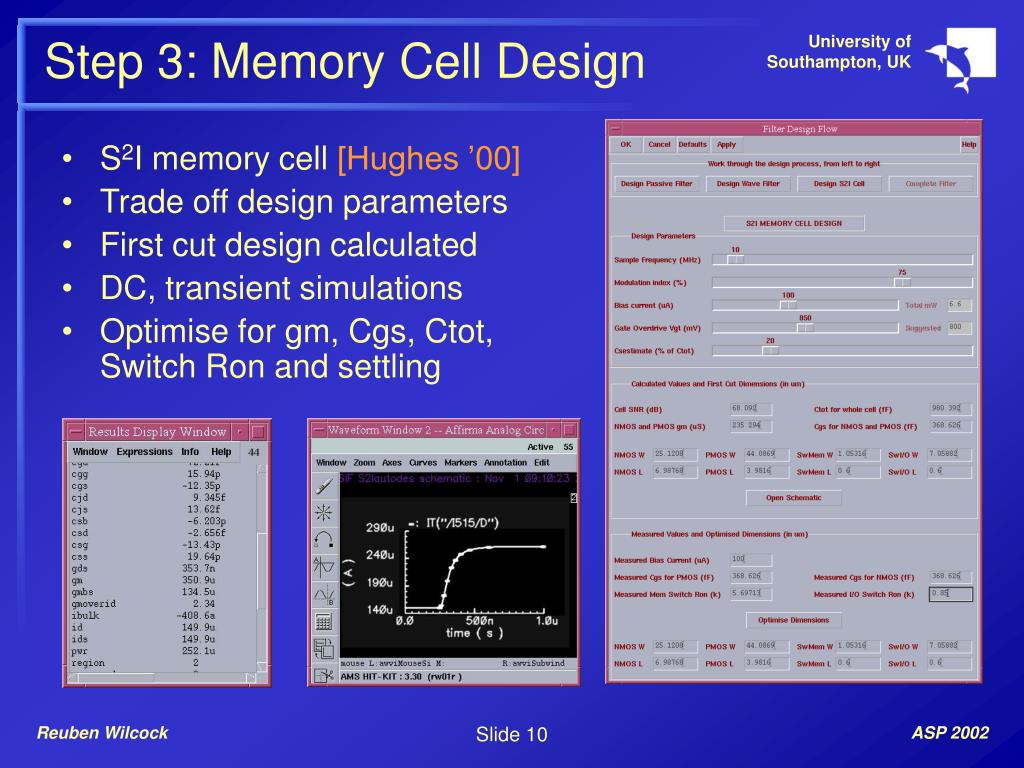Image resolution: width=1024 pixels, height=768 pixels.
Task: Open Curves menu in Waveform Window
Action: [423, 462]
